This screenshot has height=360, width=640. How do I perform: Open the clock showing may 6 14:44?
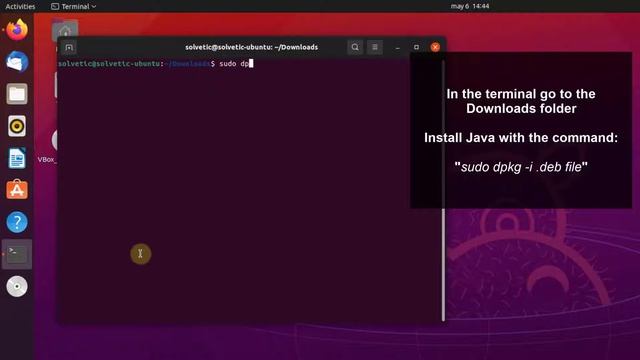coord(470,6)
